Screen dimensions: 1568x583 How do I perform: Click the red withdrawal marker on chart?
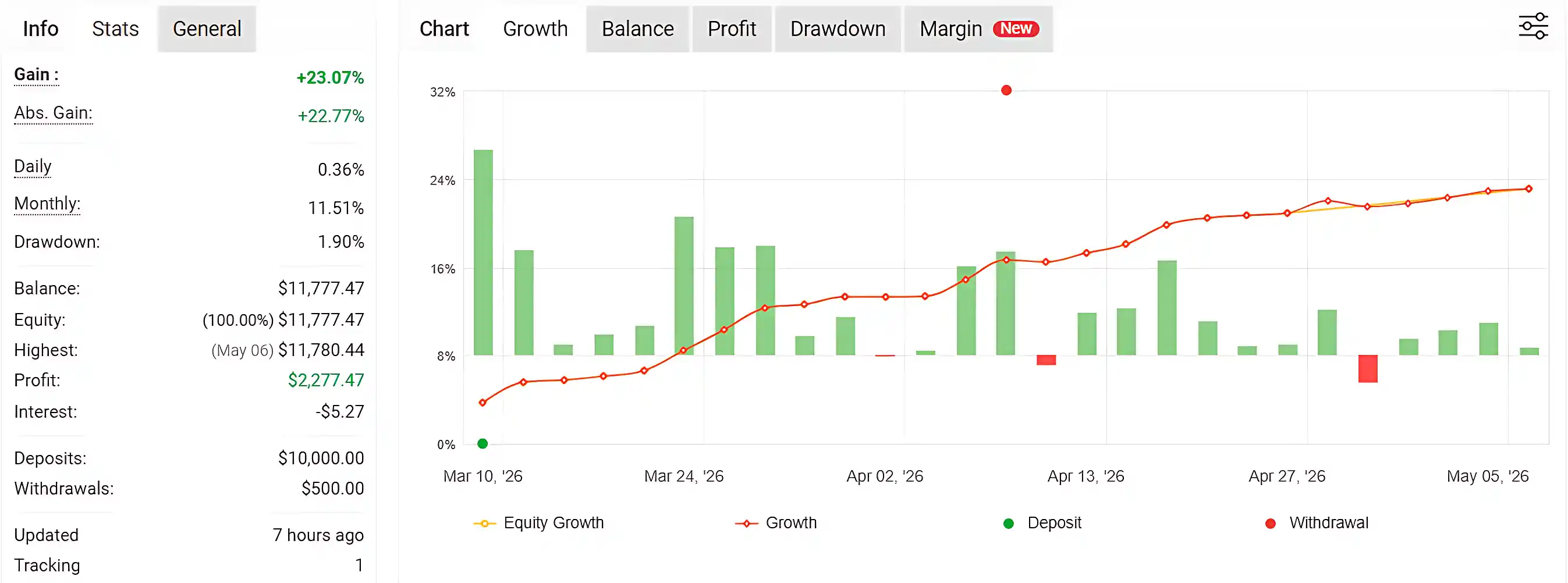[1006, 90]
